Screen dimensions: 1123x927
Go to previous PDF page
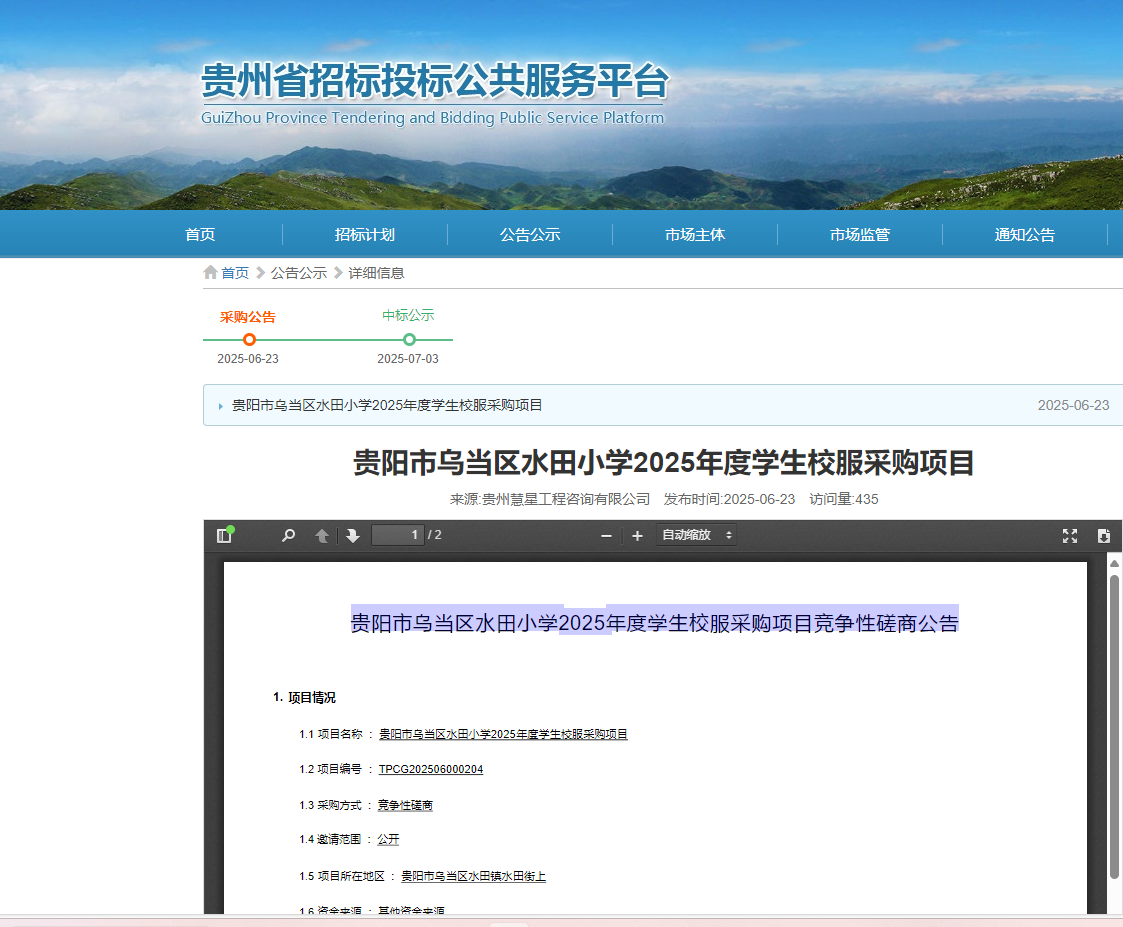[322, 536]
